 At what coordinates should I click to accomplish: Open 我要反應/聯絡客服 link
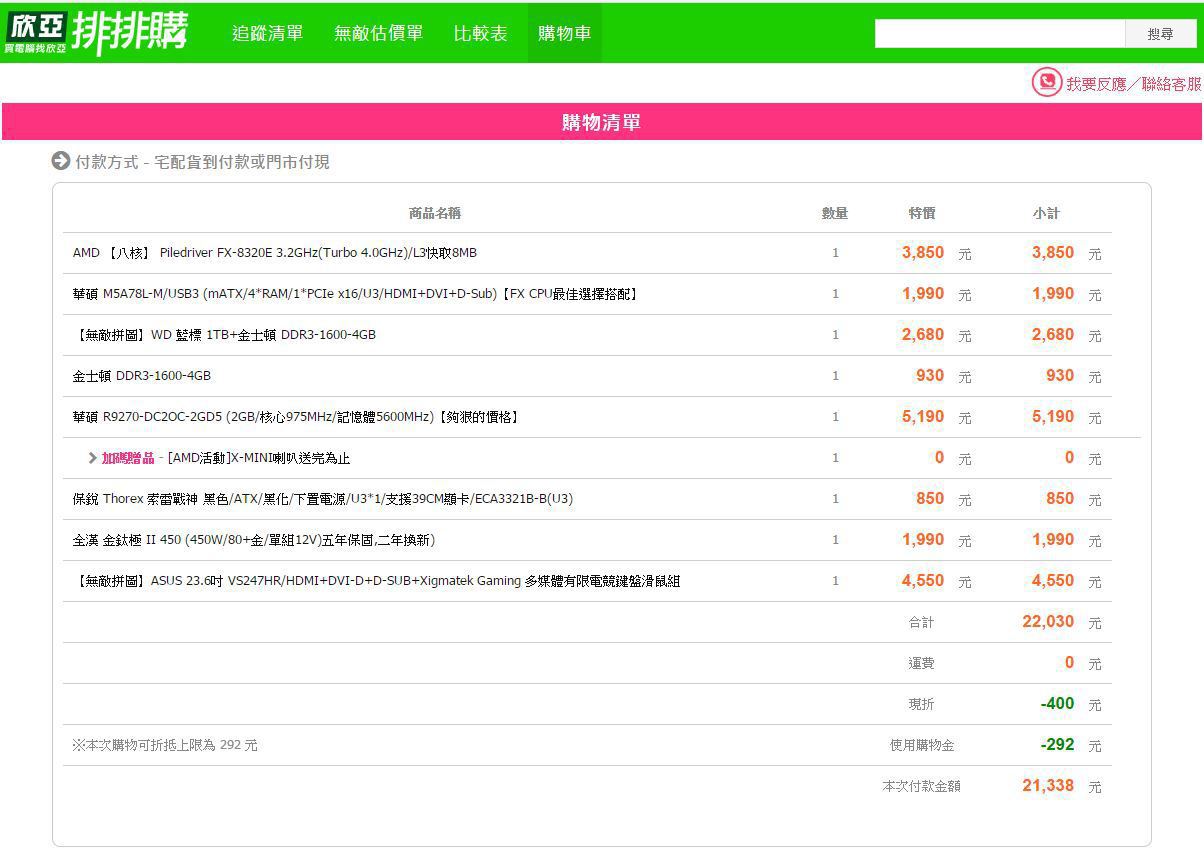click(x=1133, y=84)
